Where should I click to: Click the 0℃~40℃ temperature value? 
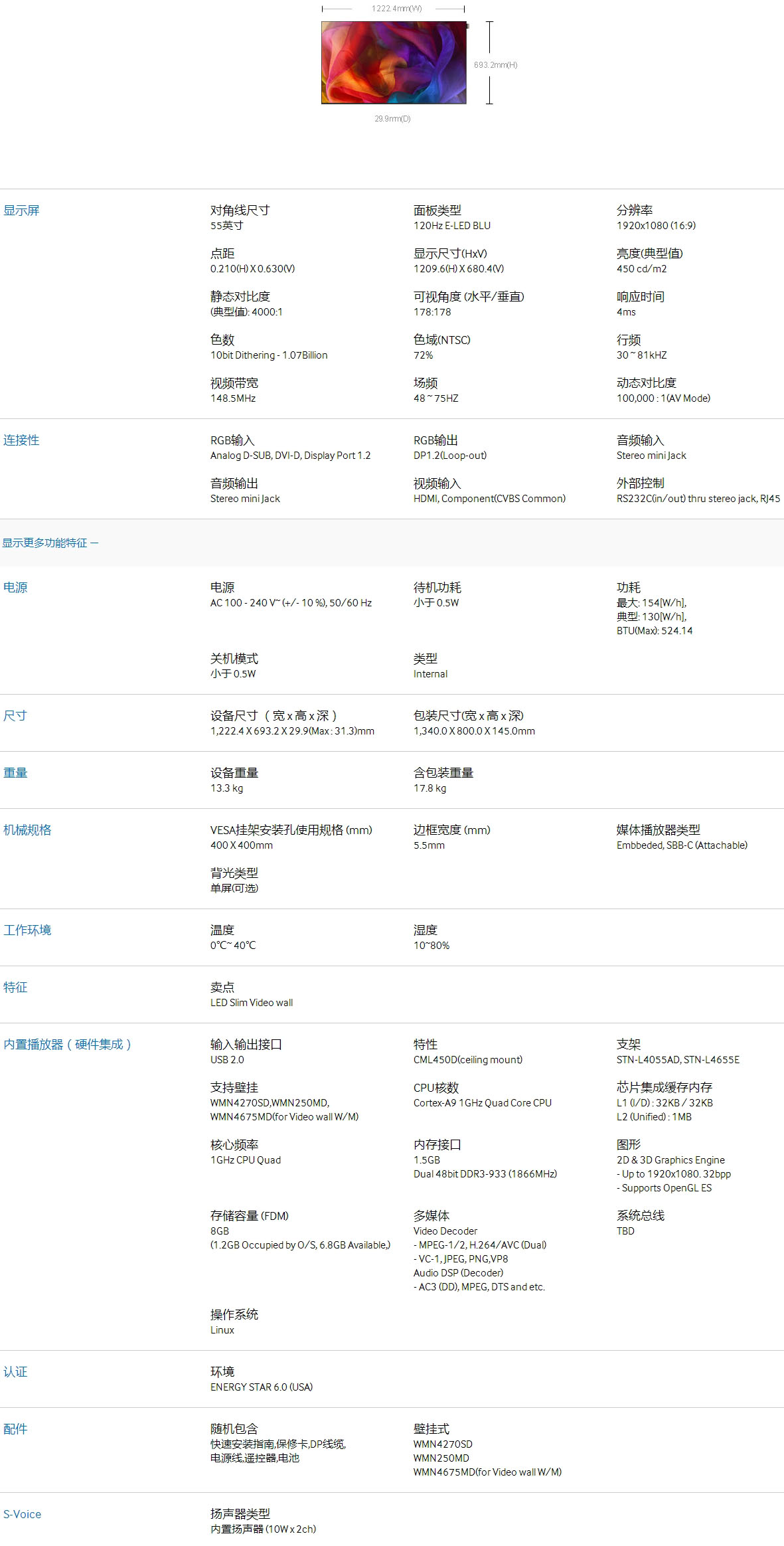pyautogui.click(x=233, y=946)
